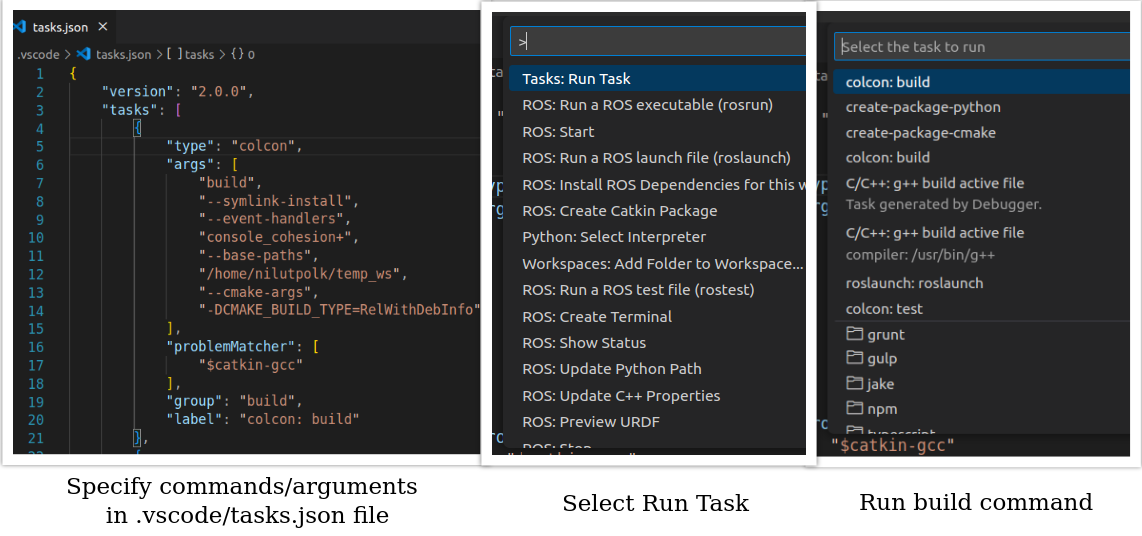Viewport: 1142px width, 536px height.
Task: Open the jake task folder
Action: [982, 385]
